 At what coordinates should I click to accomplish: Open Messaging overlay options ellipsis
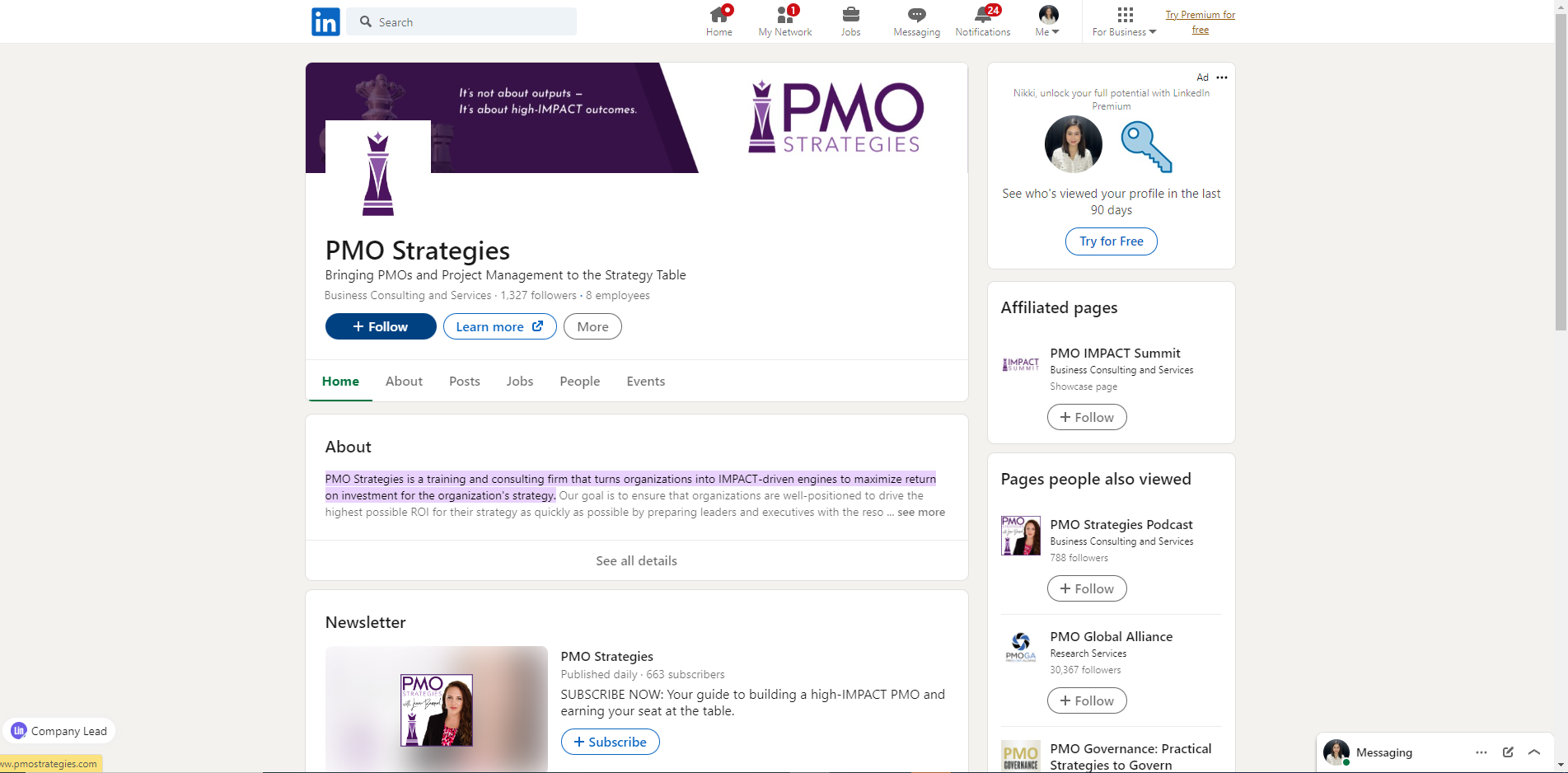tap(1481, 752)
